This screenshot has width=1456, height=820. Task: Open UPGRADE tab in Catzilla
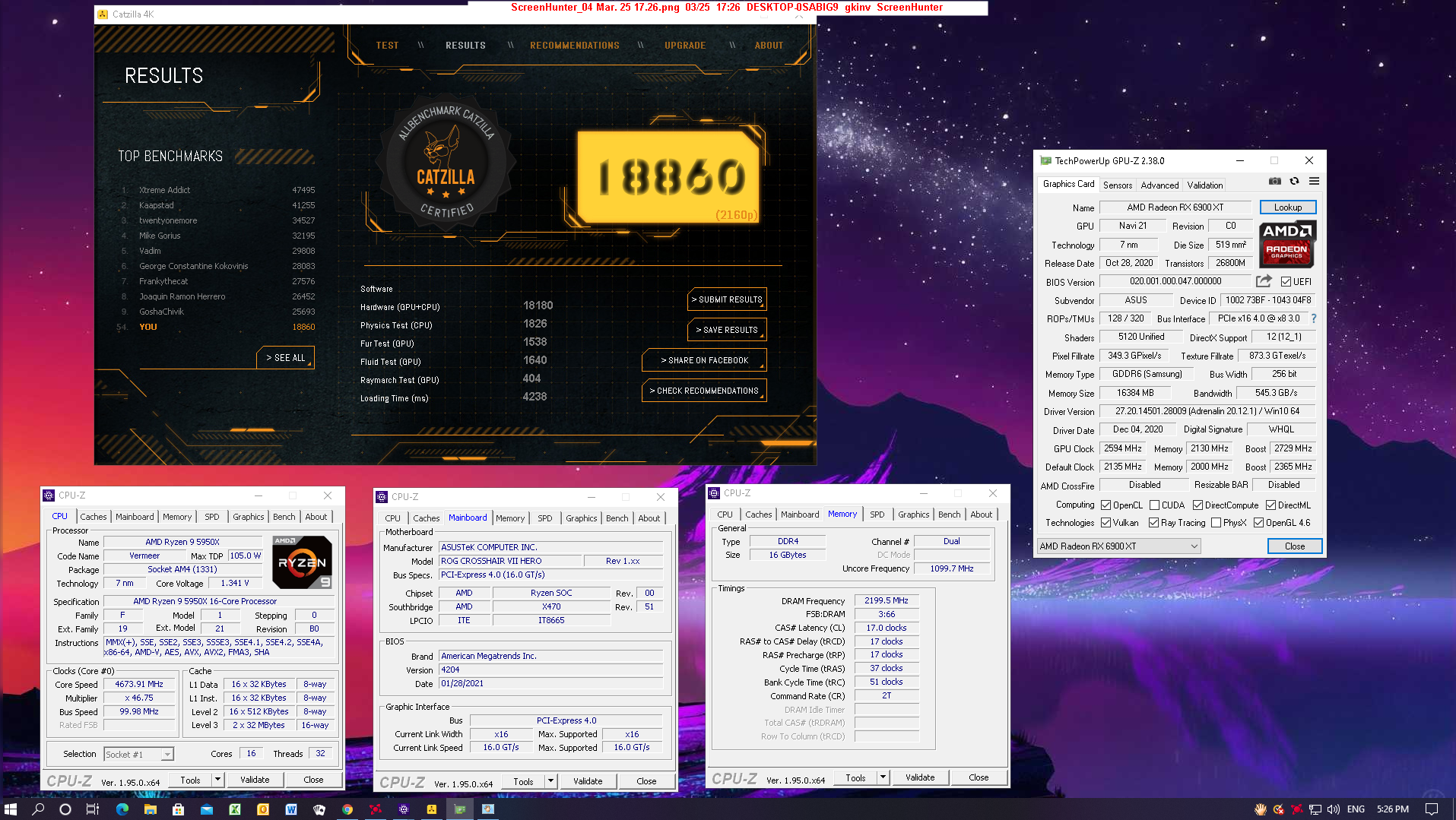tap(685, 46)
